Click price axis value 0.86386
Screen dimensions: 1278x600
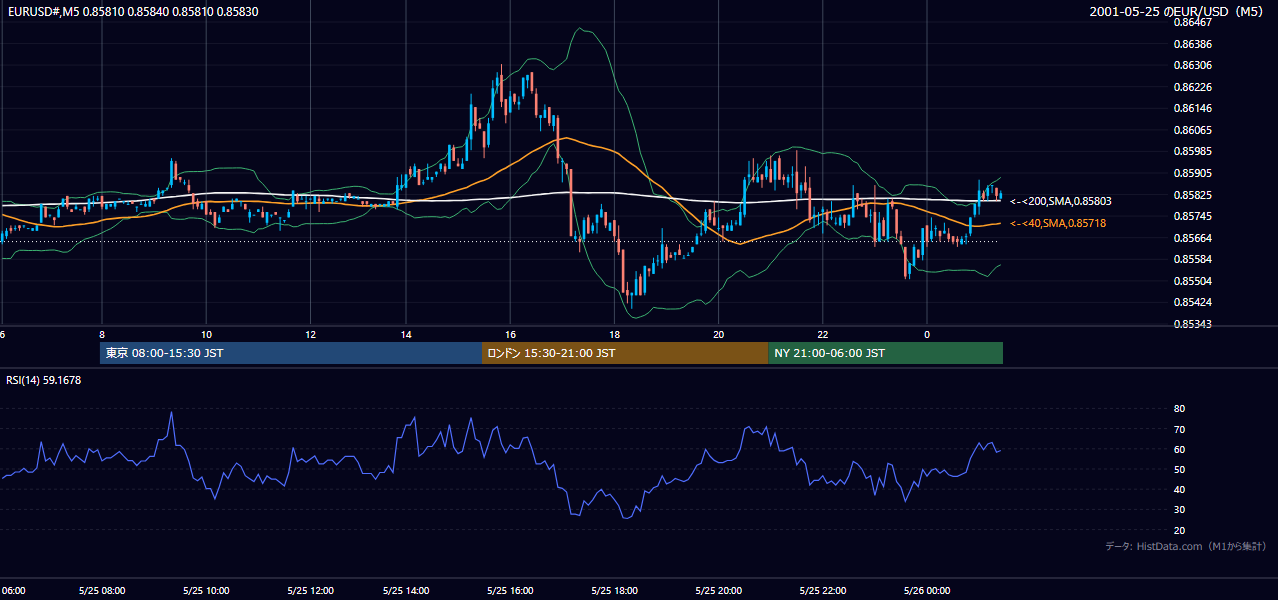(1193, 44)
